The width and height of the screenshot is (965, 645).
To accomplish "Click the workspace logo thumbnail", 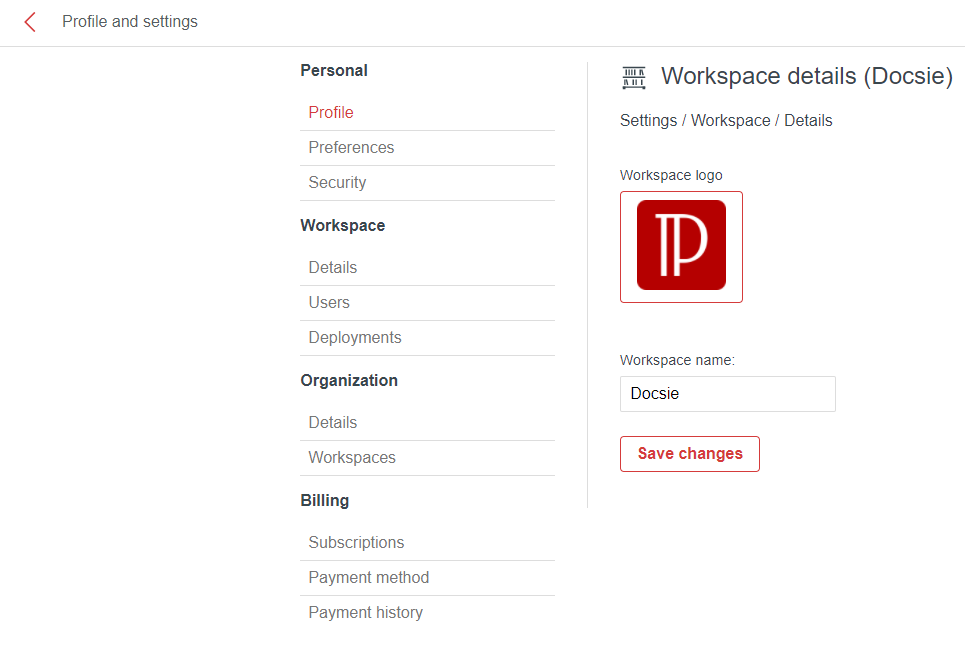I will (x=681, y=247).
